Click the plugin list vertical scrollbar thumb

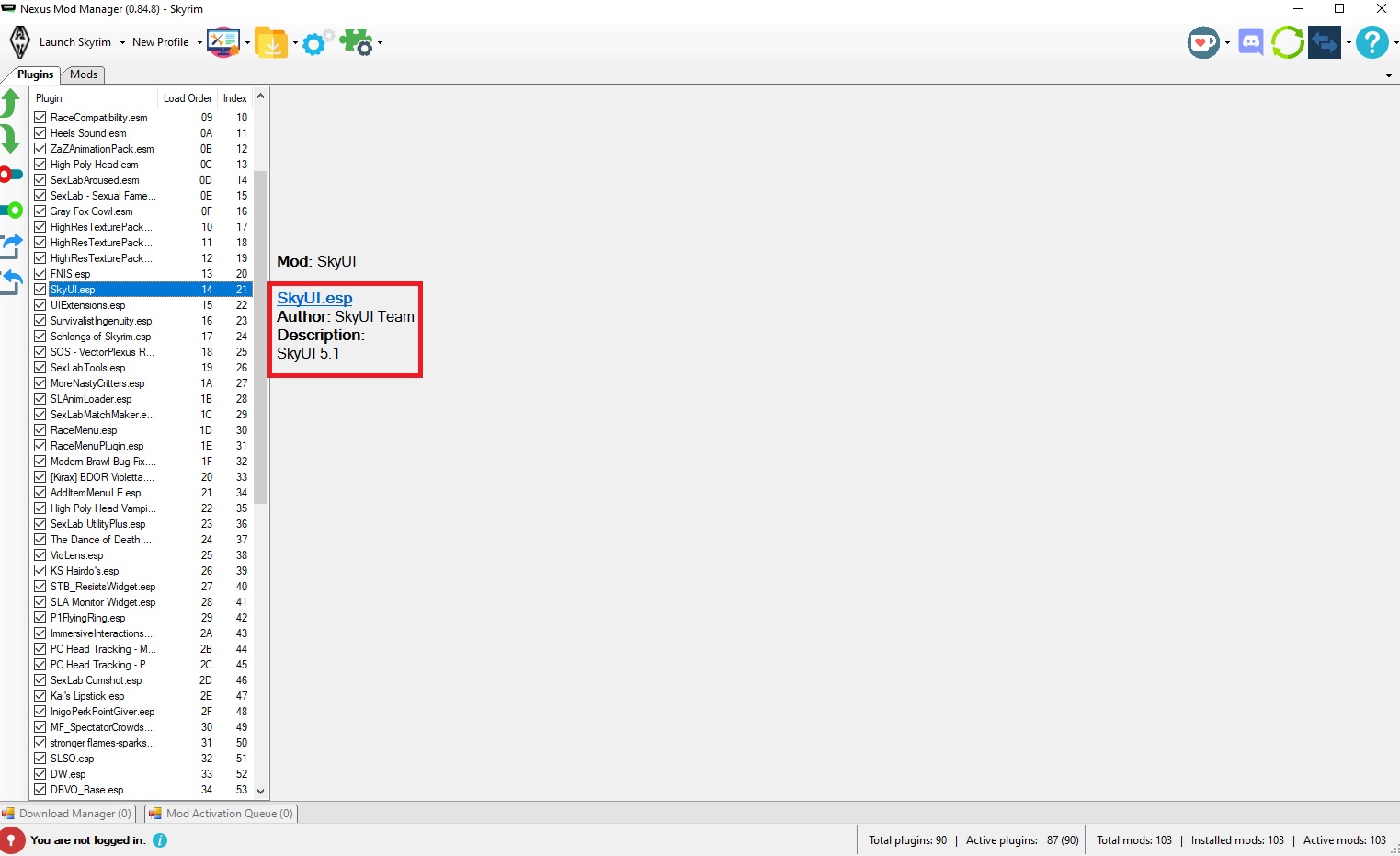tap(261, 337)
